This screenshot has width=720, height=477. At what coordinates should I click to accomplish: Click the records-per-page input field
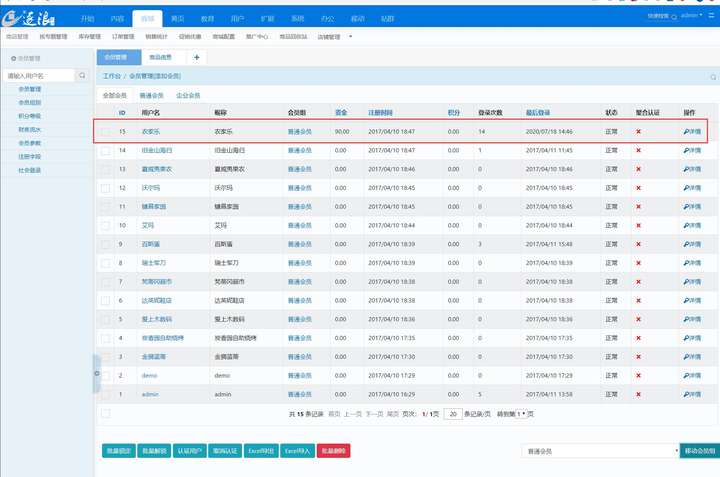tap(453, 413)
